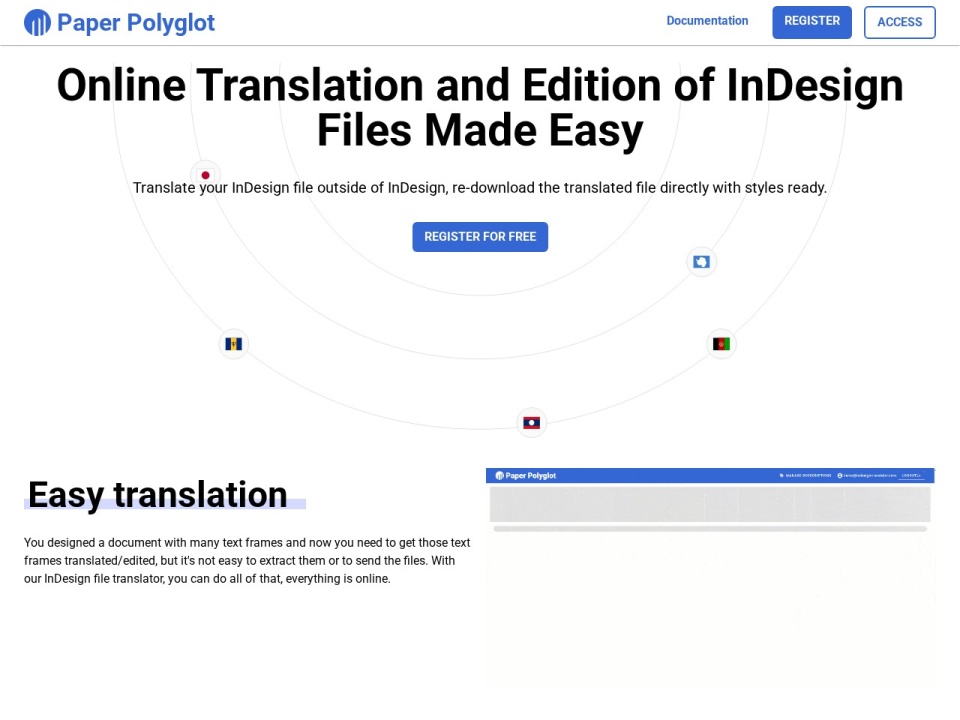Click the main headline about InDesign Files
This screenshot has width=960, height=720.
[480, 108]
